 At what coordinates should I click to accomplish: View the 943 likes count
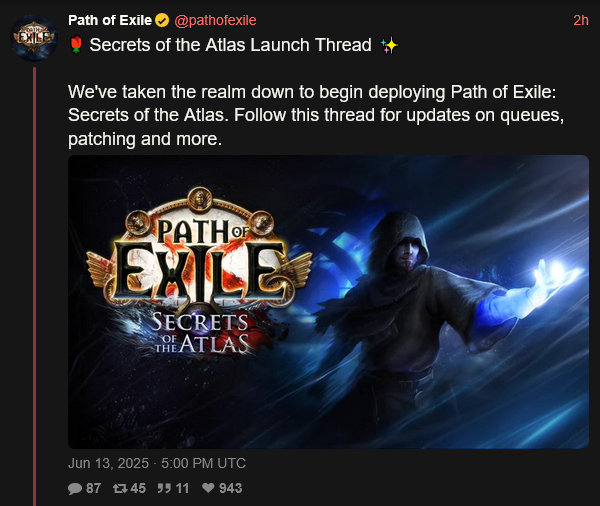tap(230, 488)
